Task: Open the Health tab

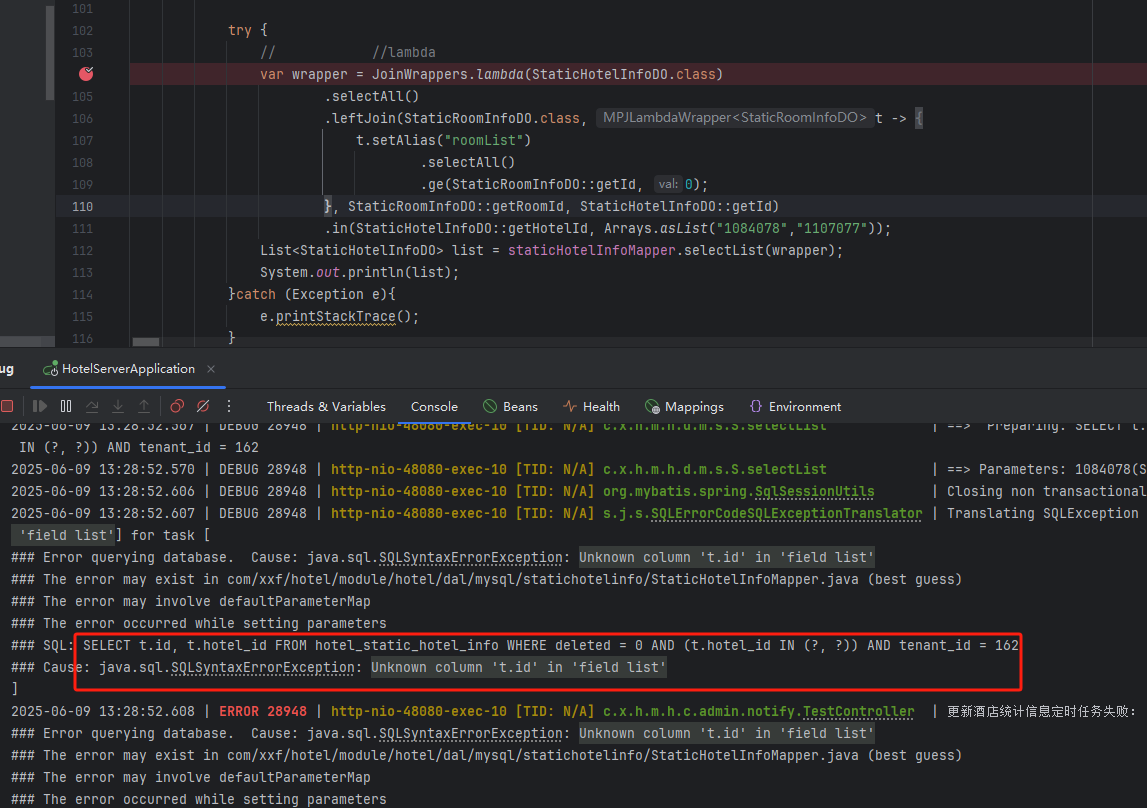Action: (x=592, y=407)
